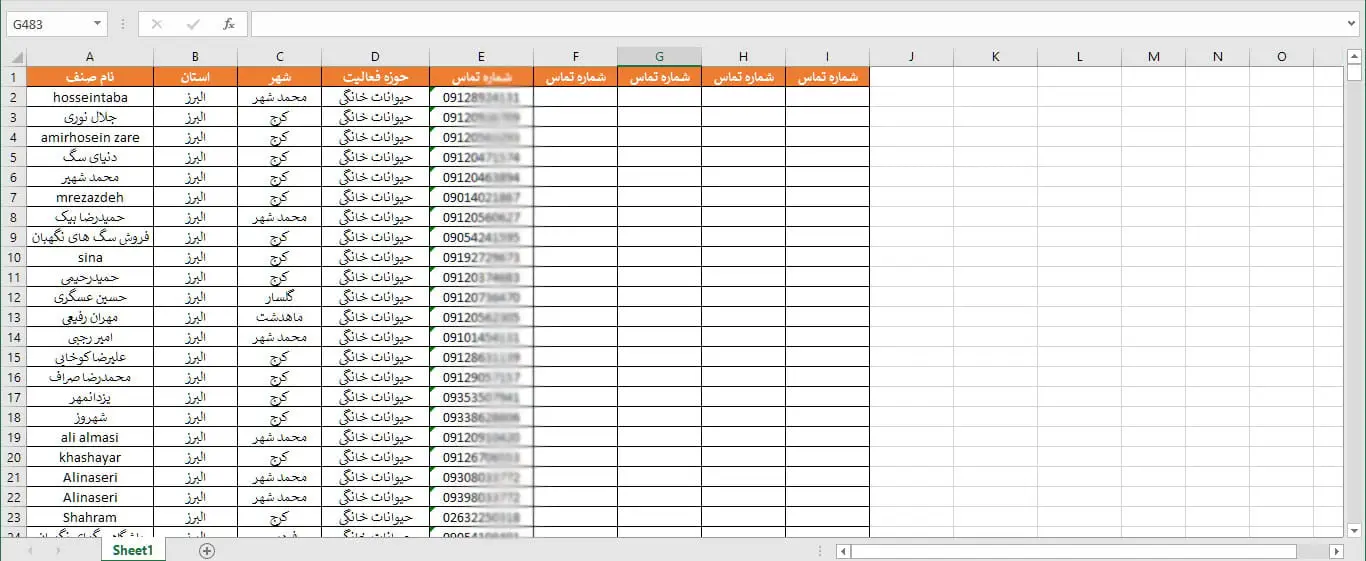This screenshot has height=561, width=1366.
Task: Select cell containing amirhosein zare
Action: pos(90,137)
